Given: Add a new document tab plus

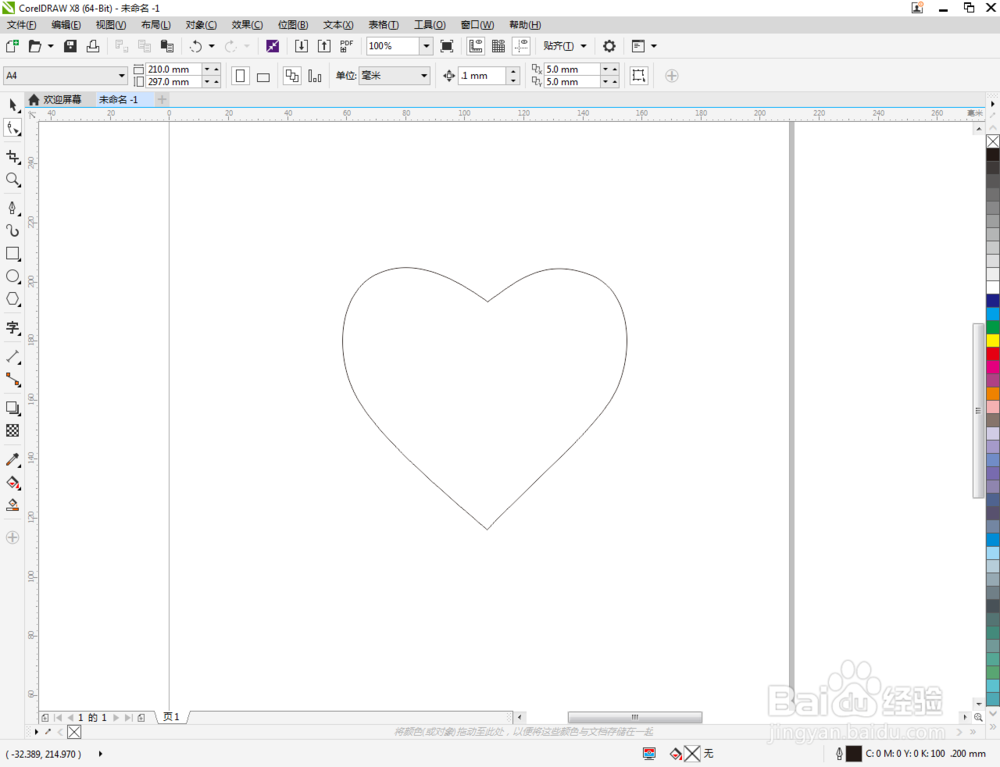Looking at the screenshot, I should pos(162,99).
